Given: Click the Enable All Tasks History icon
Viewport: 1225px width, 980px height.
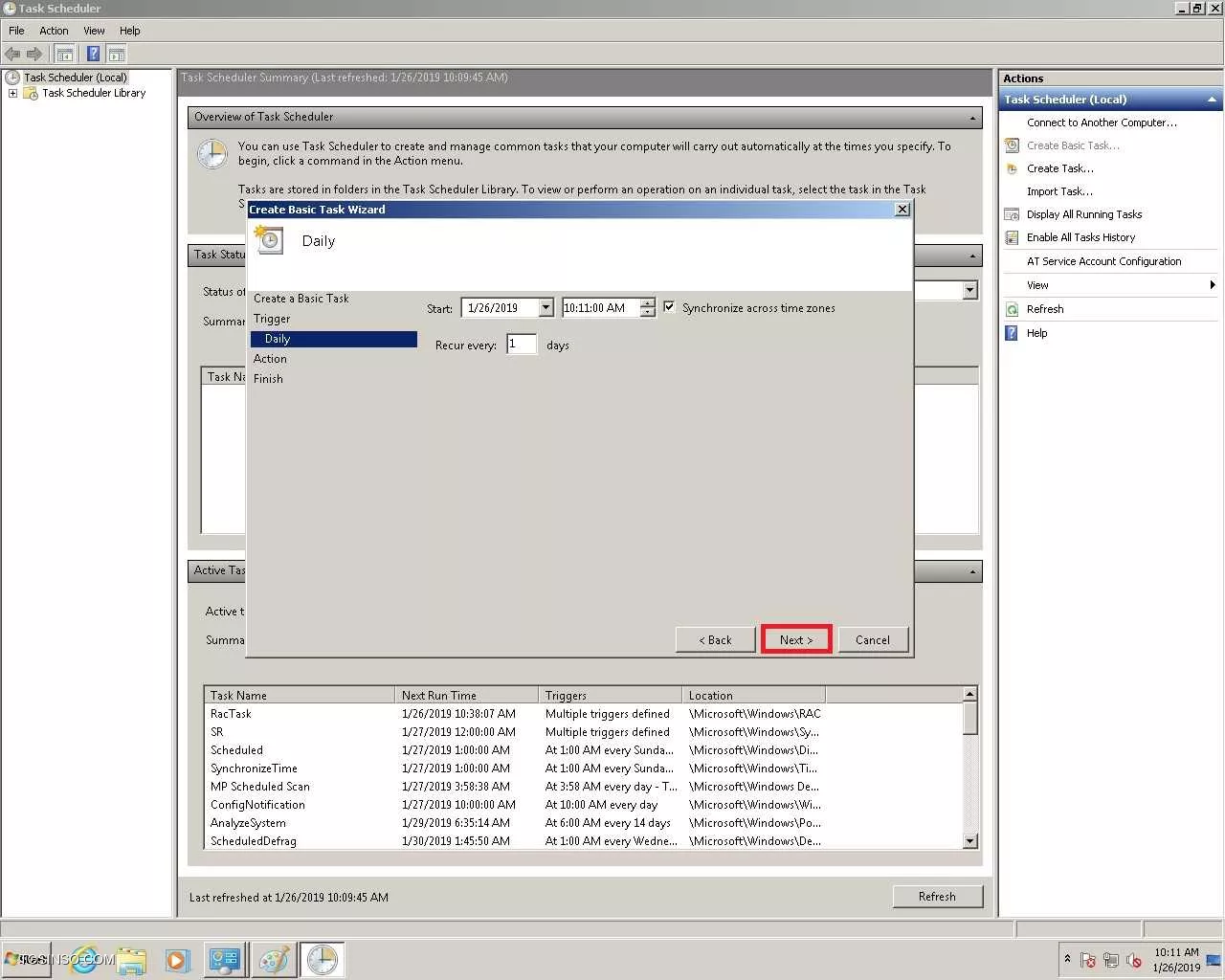Looking at the screenshot, I should coord(1012,237).
